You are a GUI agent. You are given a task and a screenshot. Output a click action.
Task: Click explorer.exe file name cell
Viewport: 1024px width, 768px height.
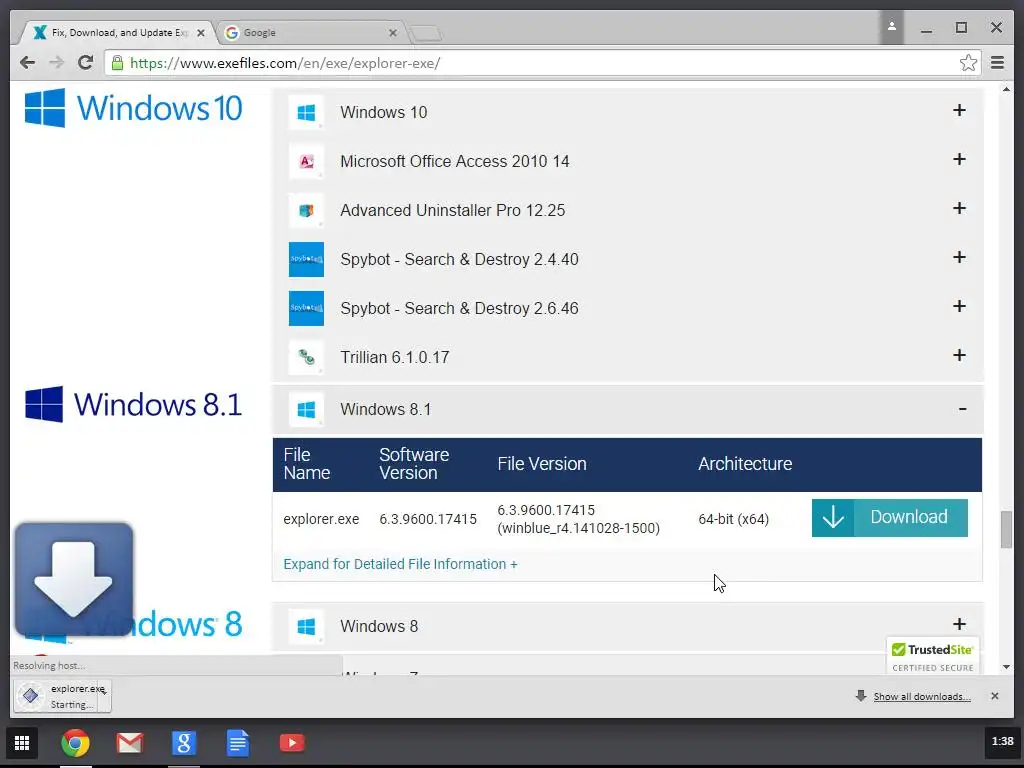[321, 519]
